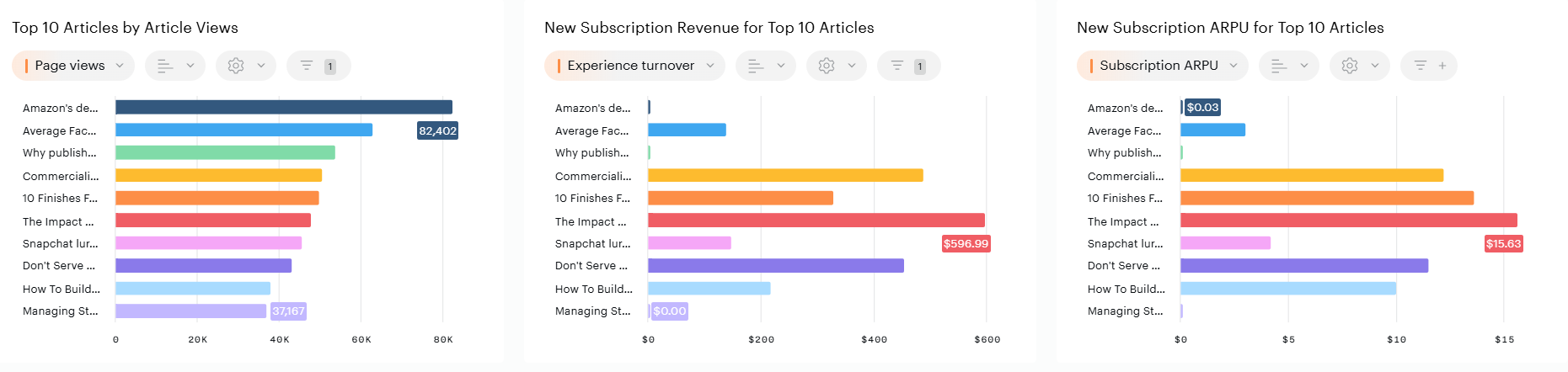Open gear settings in Article Views panel
The image size is (1568, 372).
pyautogui.click(x=245, y=66)
